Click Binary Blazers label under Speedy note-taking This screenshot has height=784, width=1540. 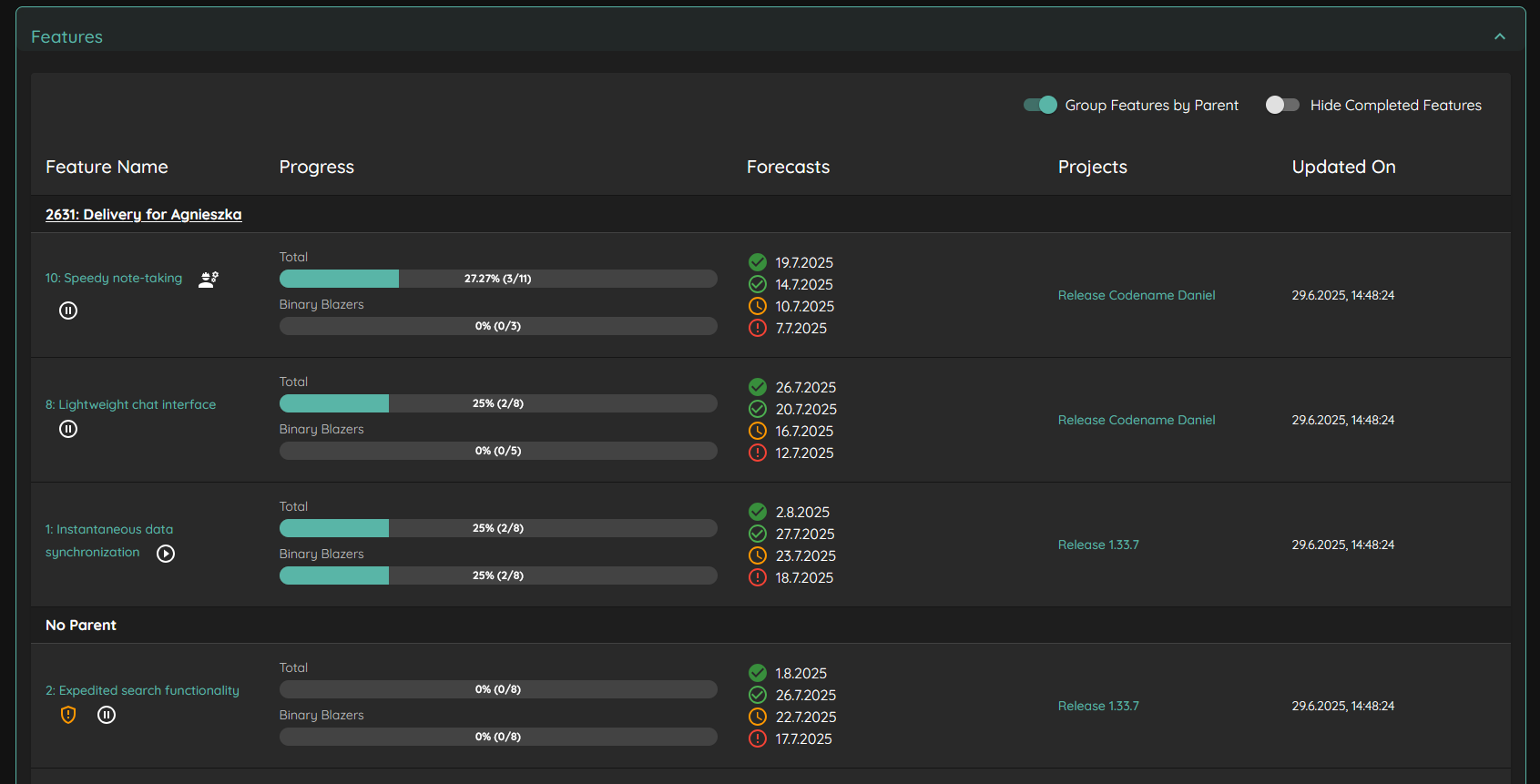pyautogui.click(x=321, y=304)
